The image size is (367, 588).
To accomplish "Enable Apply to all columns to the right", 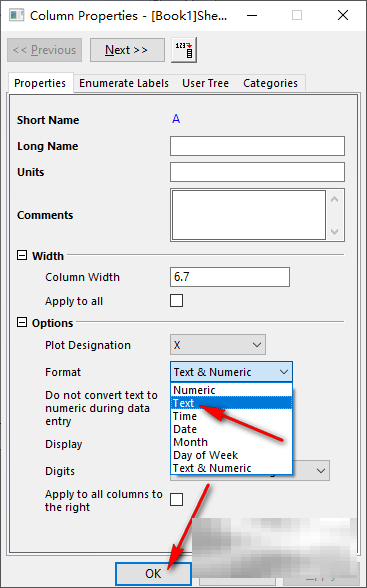I will click(177, 500).
